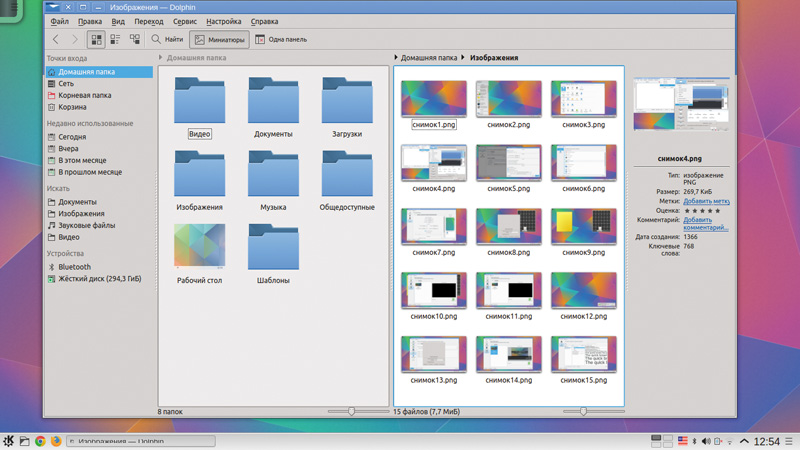The image size is (800, 450).
Task: Select thumbnail снимок1.png
Action: coord(434,98)
